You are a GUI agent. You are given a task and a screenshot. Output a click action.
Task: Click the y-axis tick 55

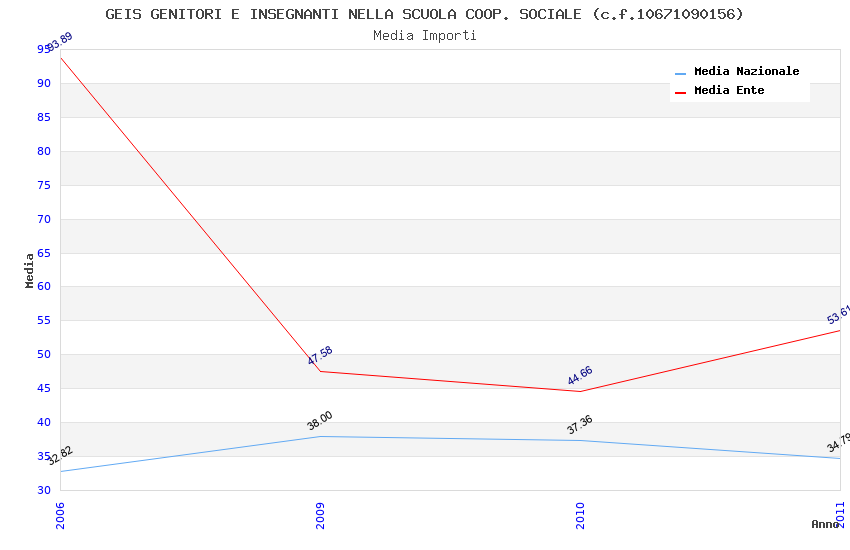point(44,321)
